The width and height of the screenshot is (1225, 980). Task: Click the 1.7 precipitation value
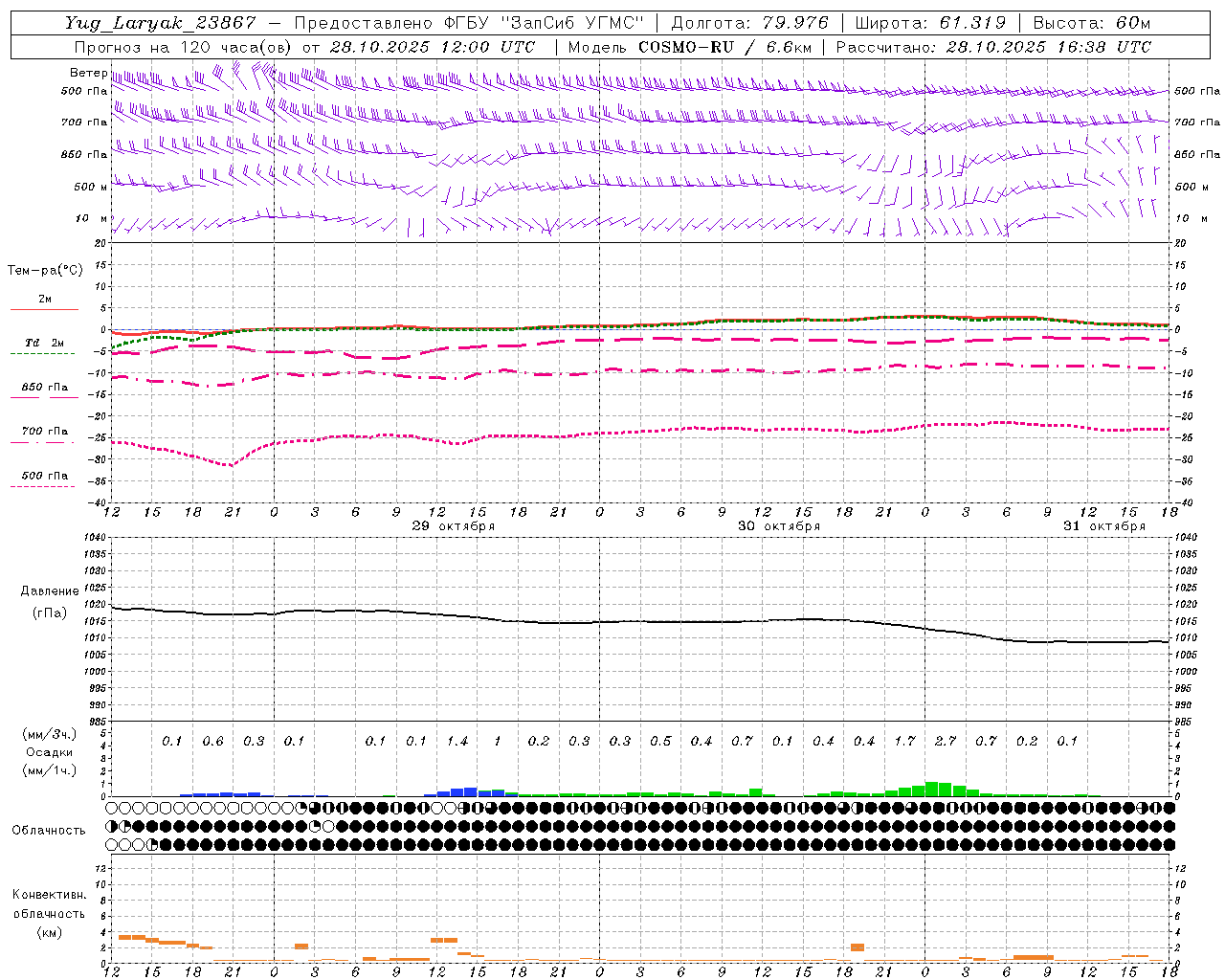(904, 741)
